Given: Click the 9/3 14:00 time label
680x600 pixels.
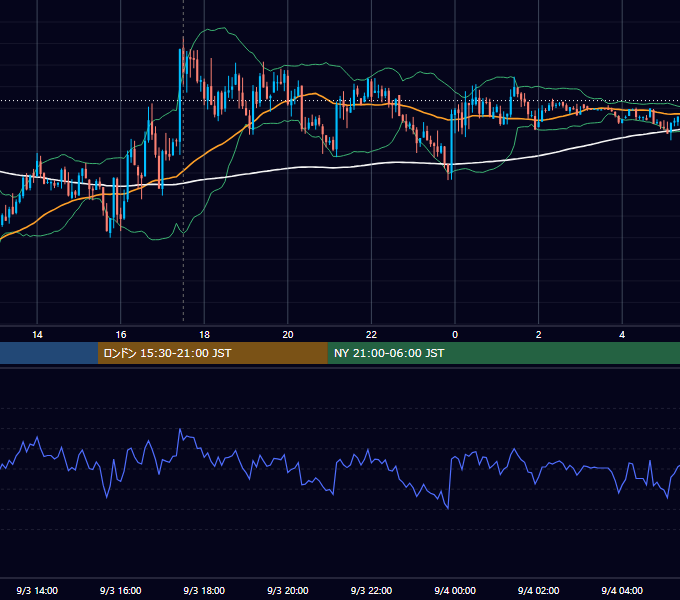Looking at the screenshot, I should coord(37,590).
